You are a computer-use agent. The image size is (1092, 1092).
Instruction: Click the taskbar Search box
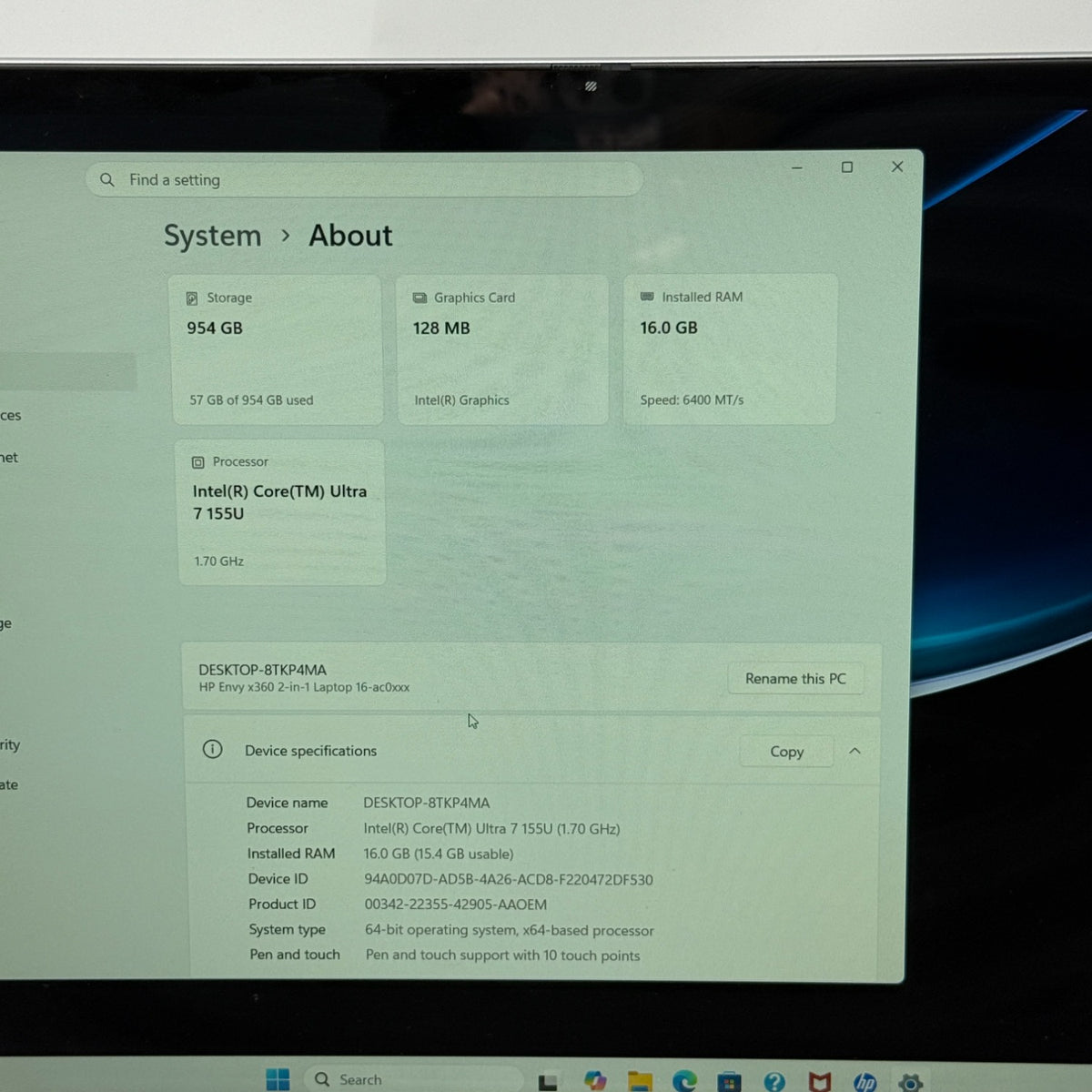(x=414, y=1079)
